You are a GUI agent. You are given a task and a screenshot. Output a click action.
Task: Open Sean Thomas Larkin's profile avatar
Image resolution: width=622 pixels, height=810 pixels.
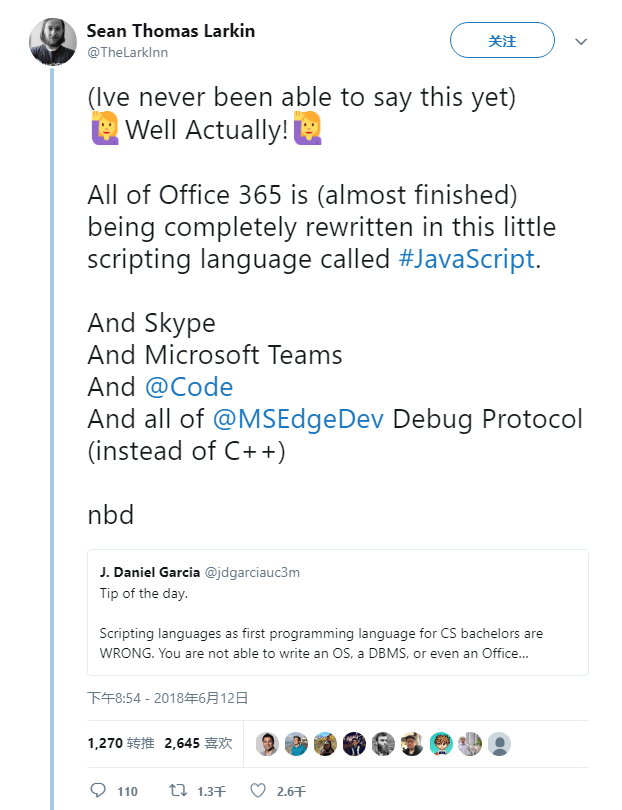(x=53, y=41)
